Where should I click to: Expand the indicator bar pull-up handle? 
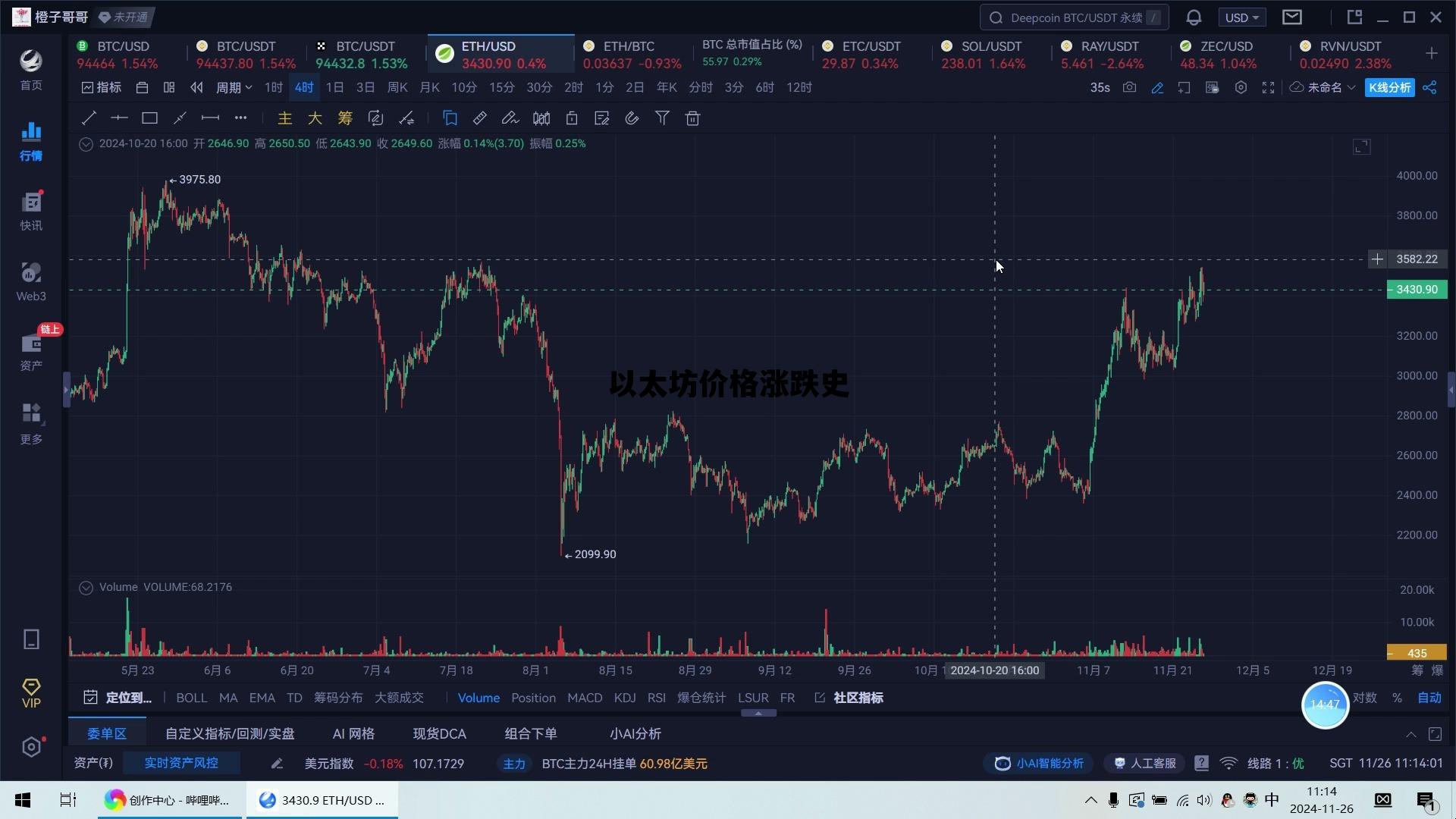point(758,714)
